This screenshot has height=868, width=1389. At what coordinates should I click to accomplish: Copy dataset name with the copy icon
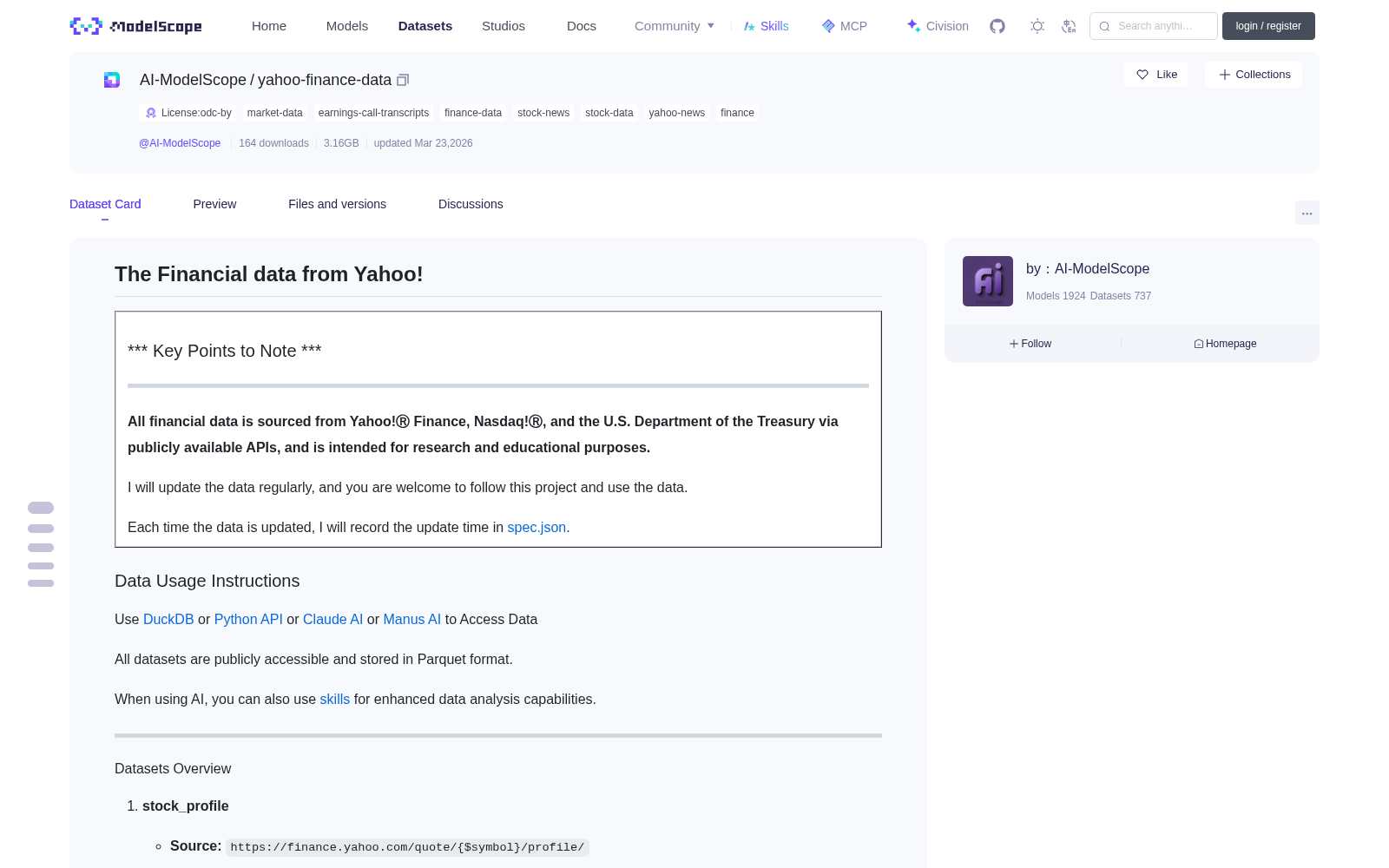(403, 80)
